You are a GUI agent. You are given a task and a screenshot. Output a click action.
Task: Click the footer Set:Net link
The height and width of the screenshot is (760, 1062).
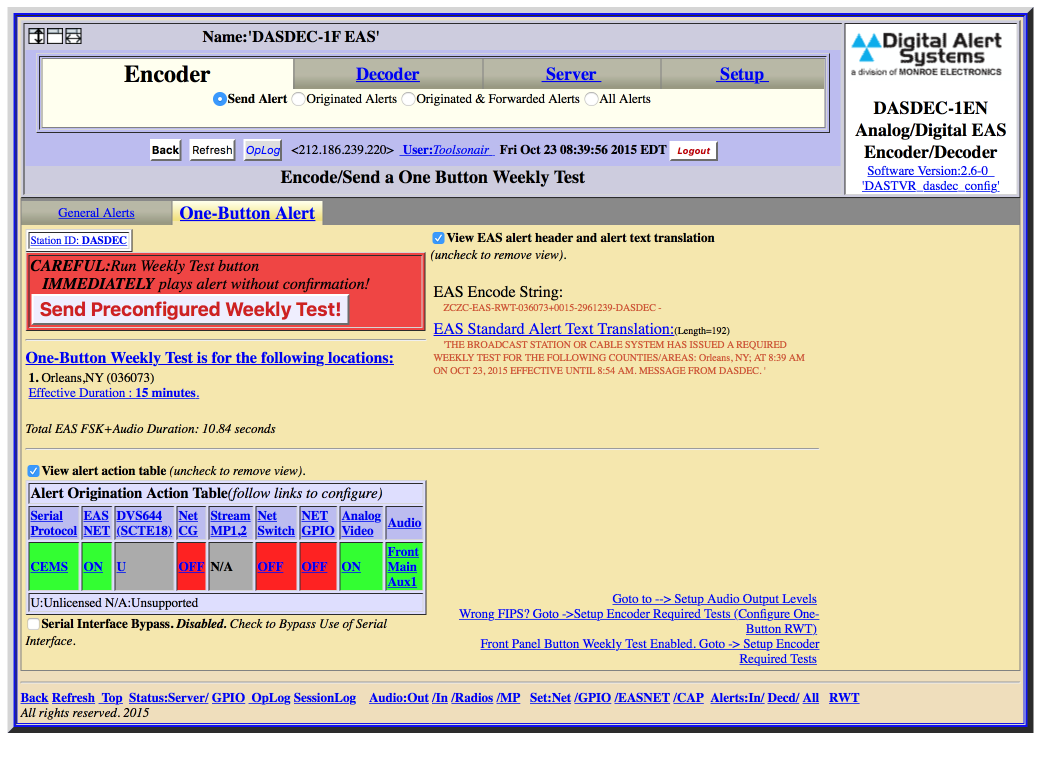point(550,698)
